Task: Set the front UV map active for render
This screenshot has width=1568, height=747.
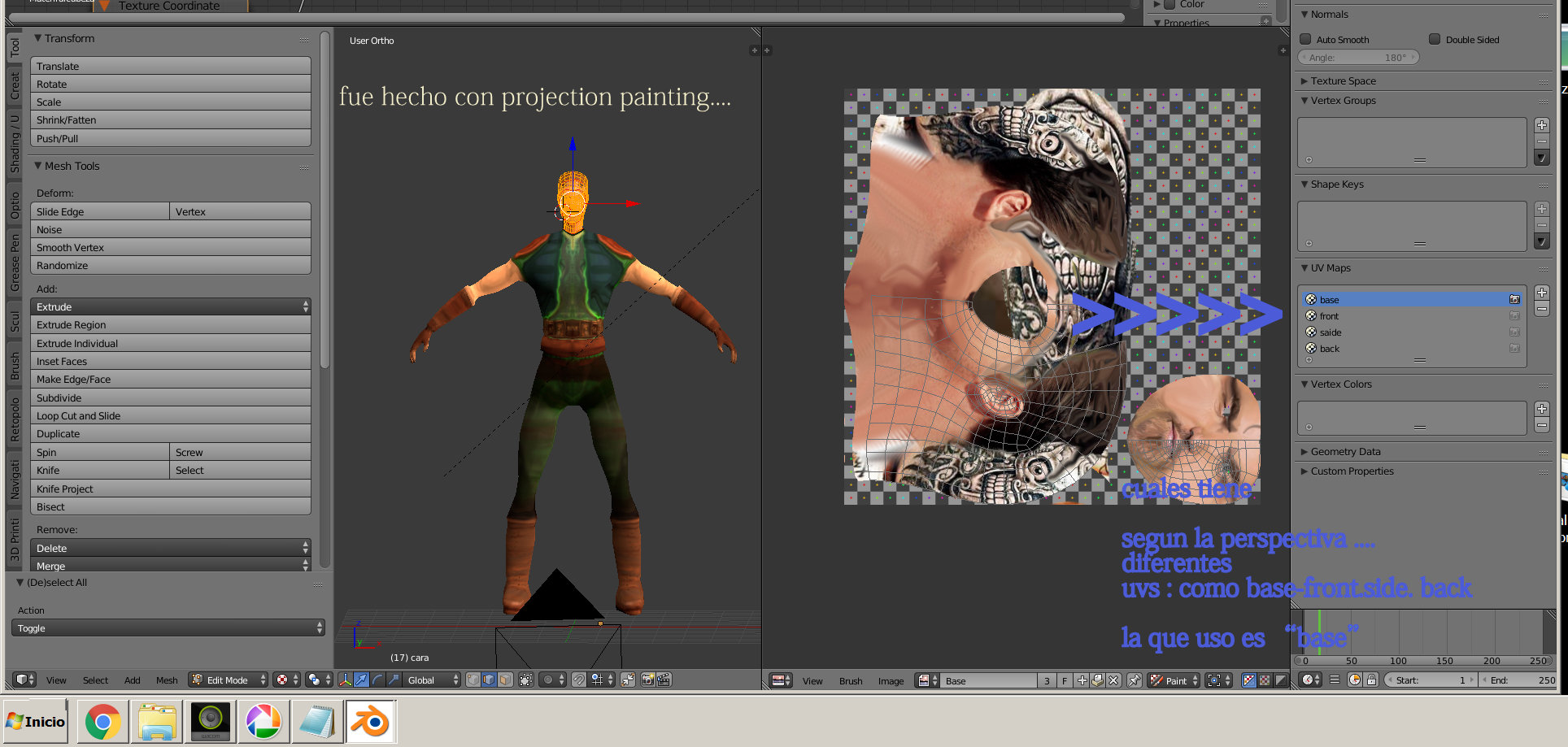Action: click(x=1514, y=316)
